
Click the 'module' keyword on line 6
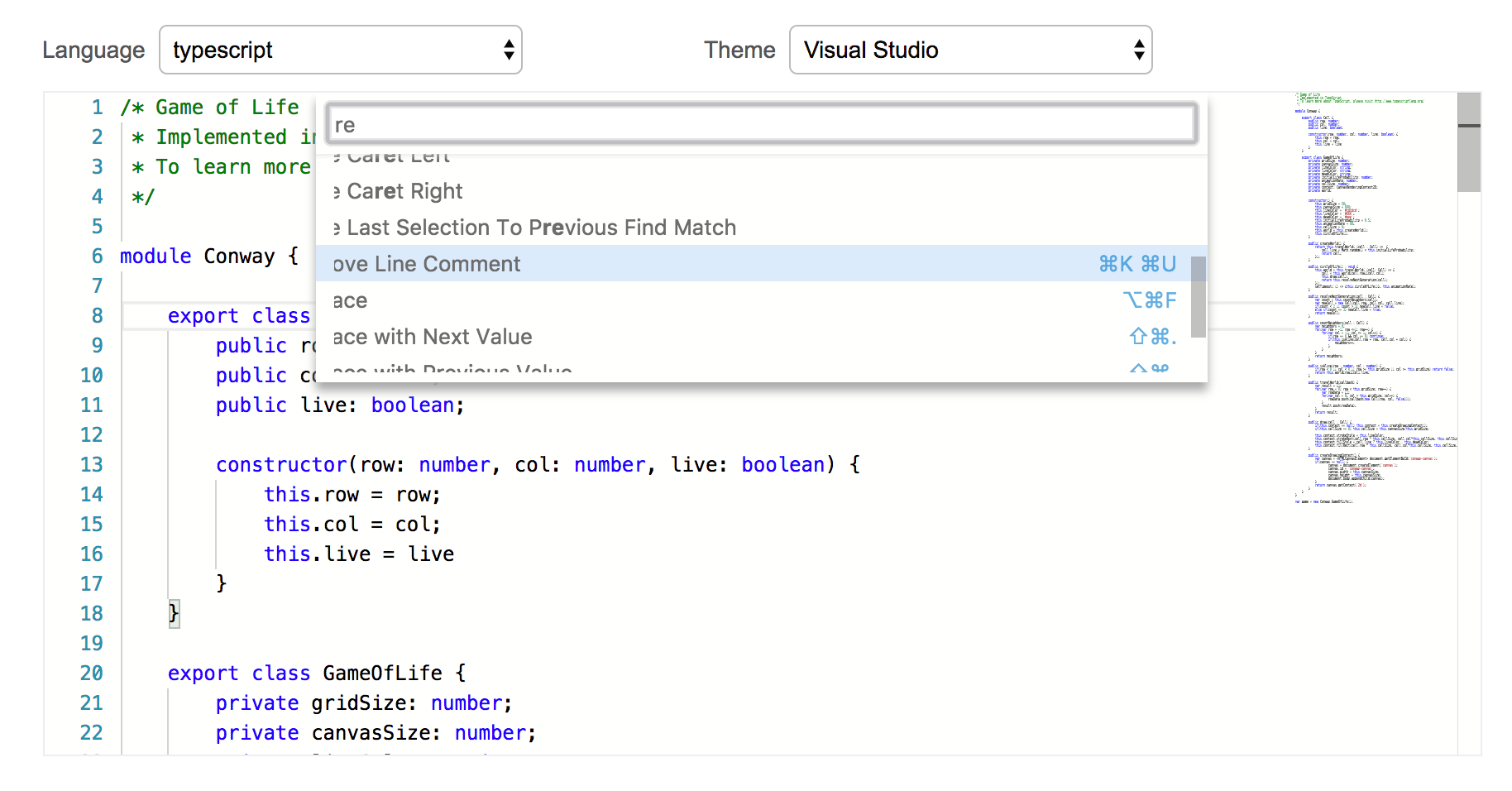(156, 256)
